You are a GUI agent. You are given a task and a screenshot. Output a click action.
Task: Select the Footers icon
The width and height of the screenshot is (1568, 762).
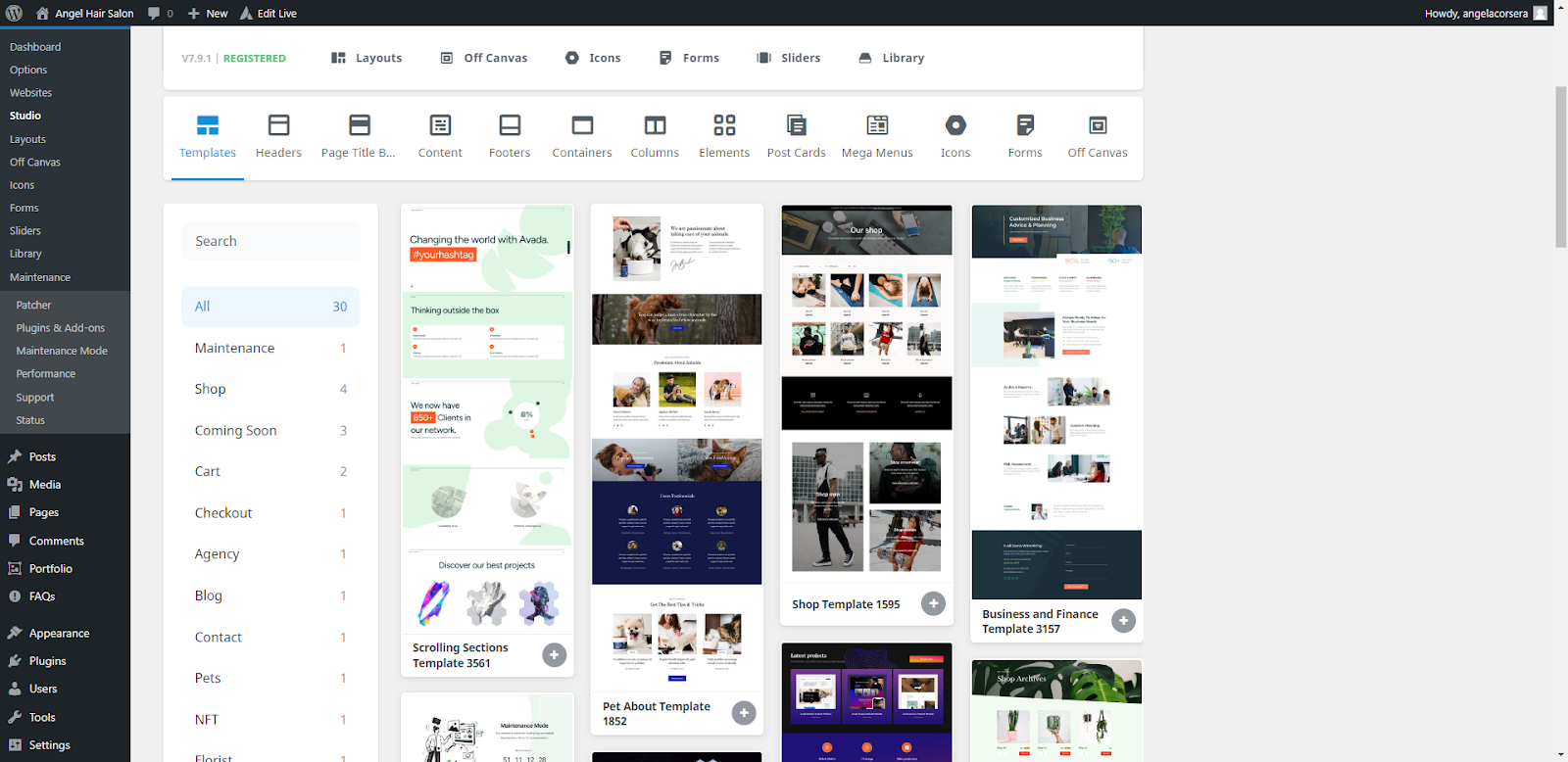click(510, 125)
